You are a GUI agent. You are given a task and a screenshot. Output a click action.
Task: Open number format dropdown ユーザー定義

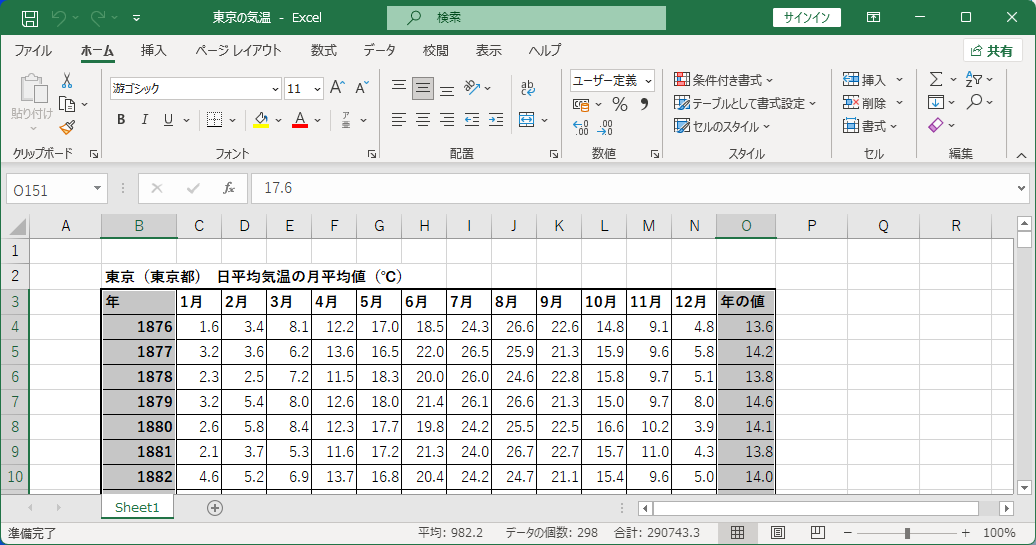(648, 81)
